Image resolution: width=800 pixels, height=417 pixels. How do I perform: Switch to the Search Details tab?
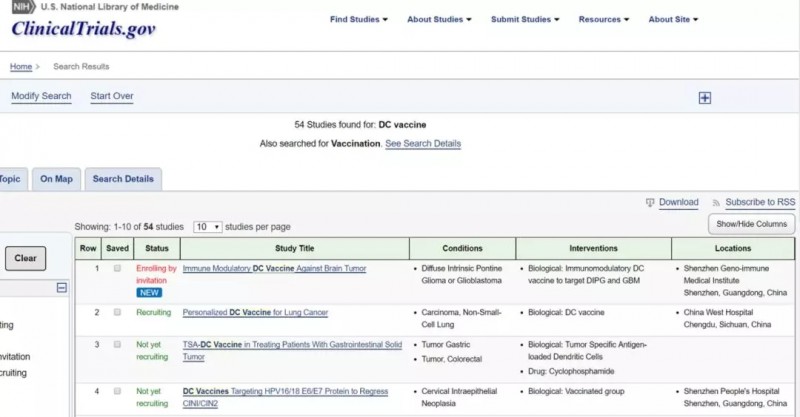[123, 179]
